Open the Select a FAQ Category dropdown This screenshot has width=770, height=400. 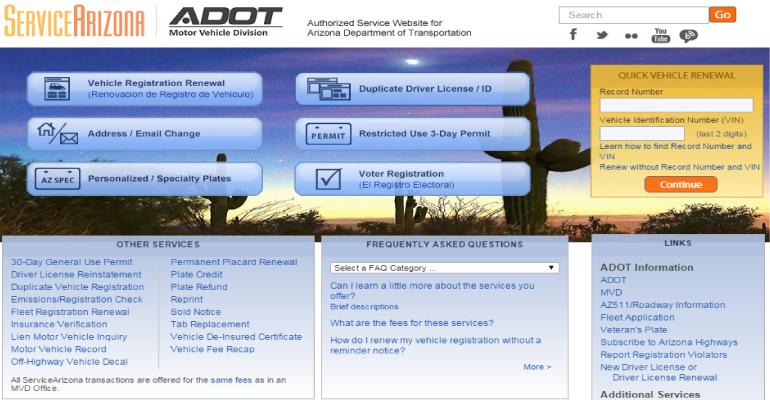pyautogui.click(x=444, y=268)
